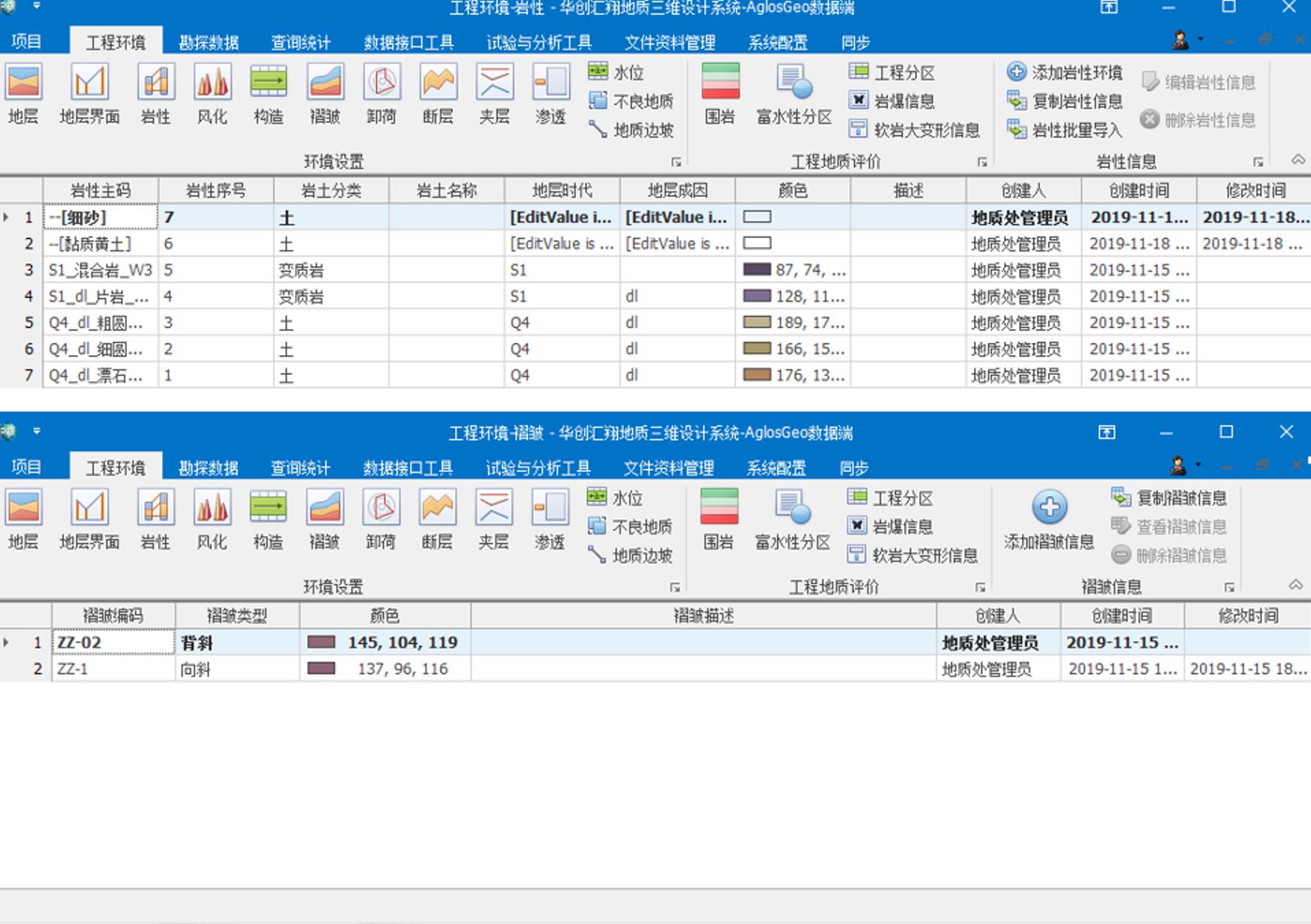This screenshot has height=924, width=1311.
Task: Expand 岩性信息 group dialog launcher
Action: (1258, 162)
